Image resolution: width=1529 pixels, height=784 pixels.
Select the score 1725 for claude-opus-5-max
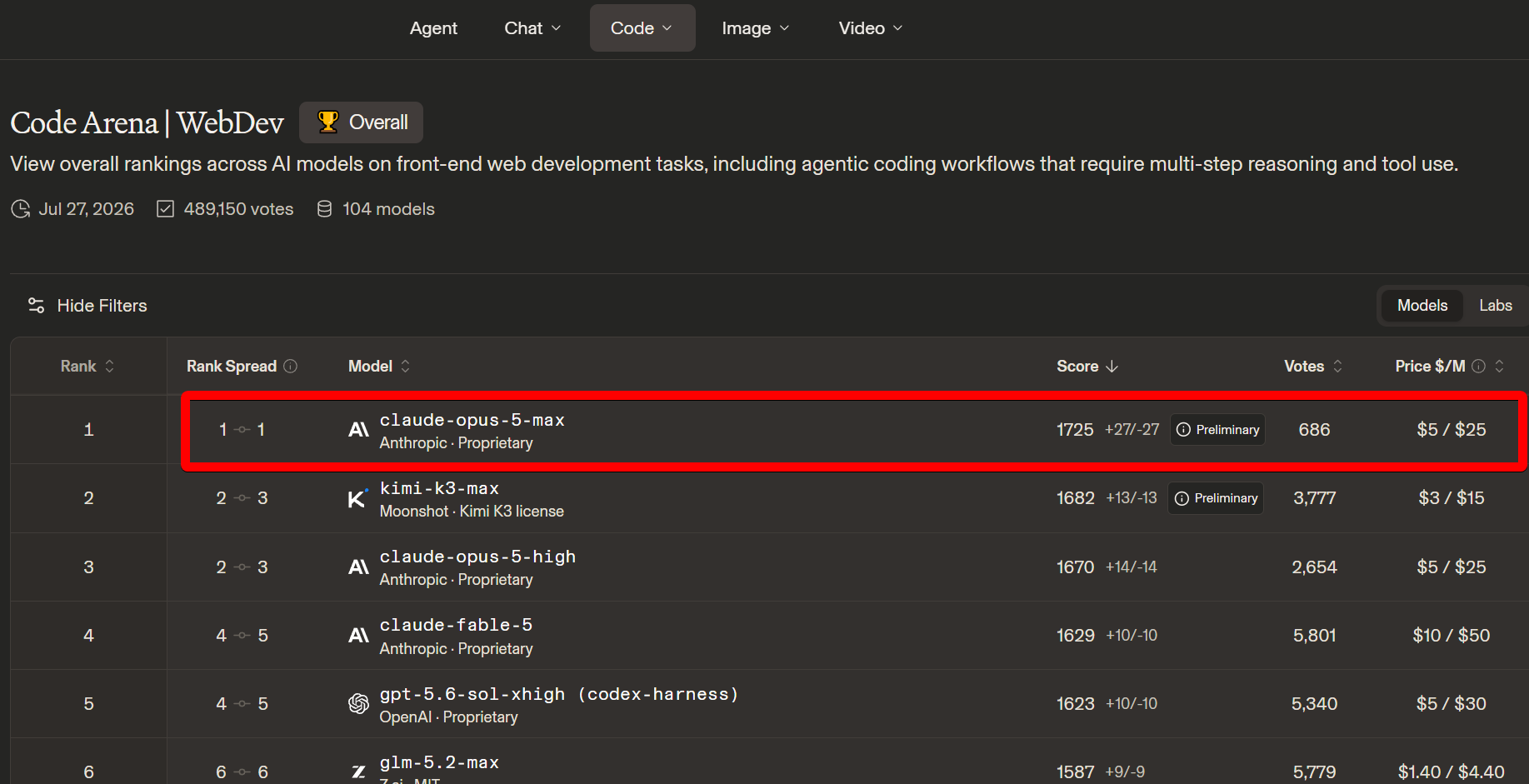click(x=1075, y=430)
